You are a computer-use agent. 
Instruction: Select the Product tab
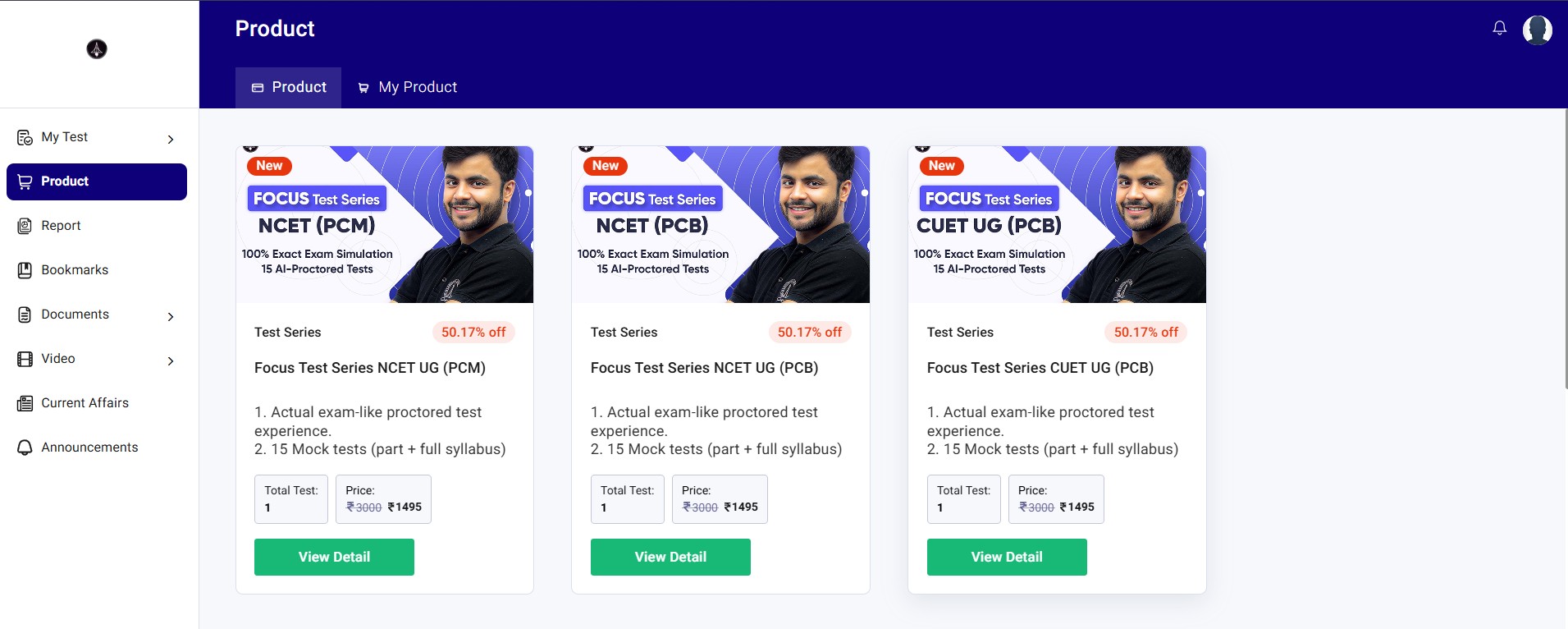click(288, 87)
